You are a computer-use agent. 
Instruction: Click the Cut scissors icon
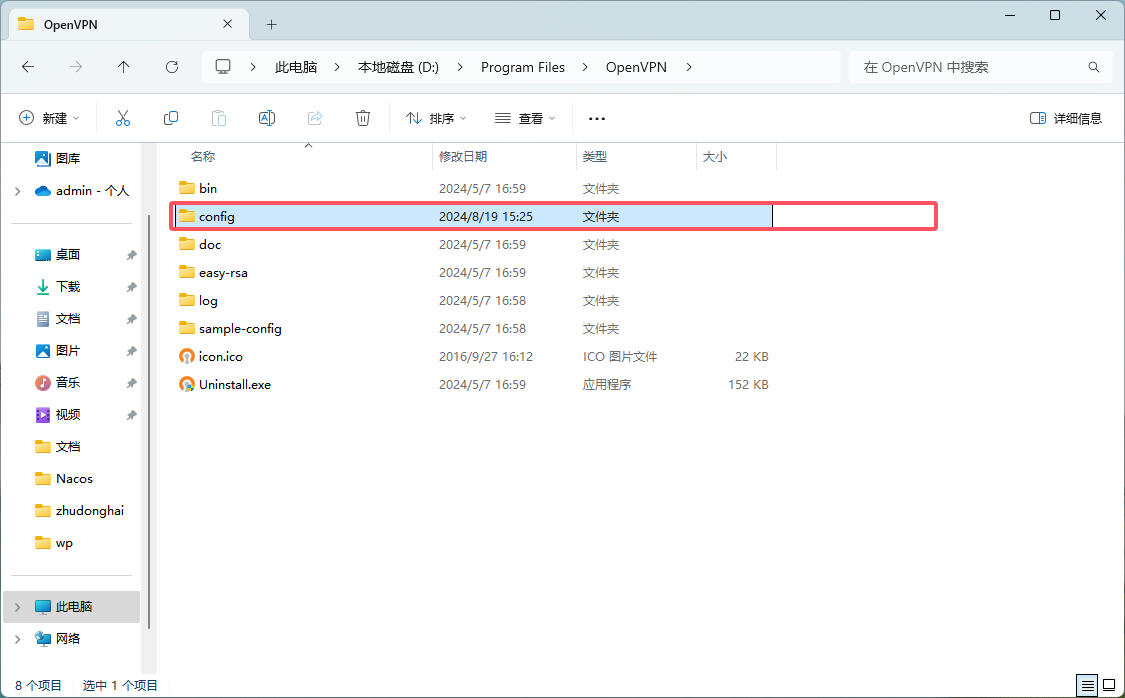[x=123, y=118]
